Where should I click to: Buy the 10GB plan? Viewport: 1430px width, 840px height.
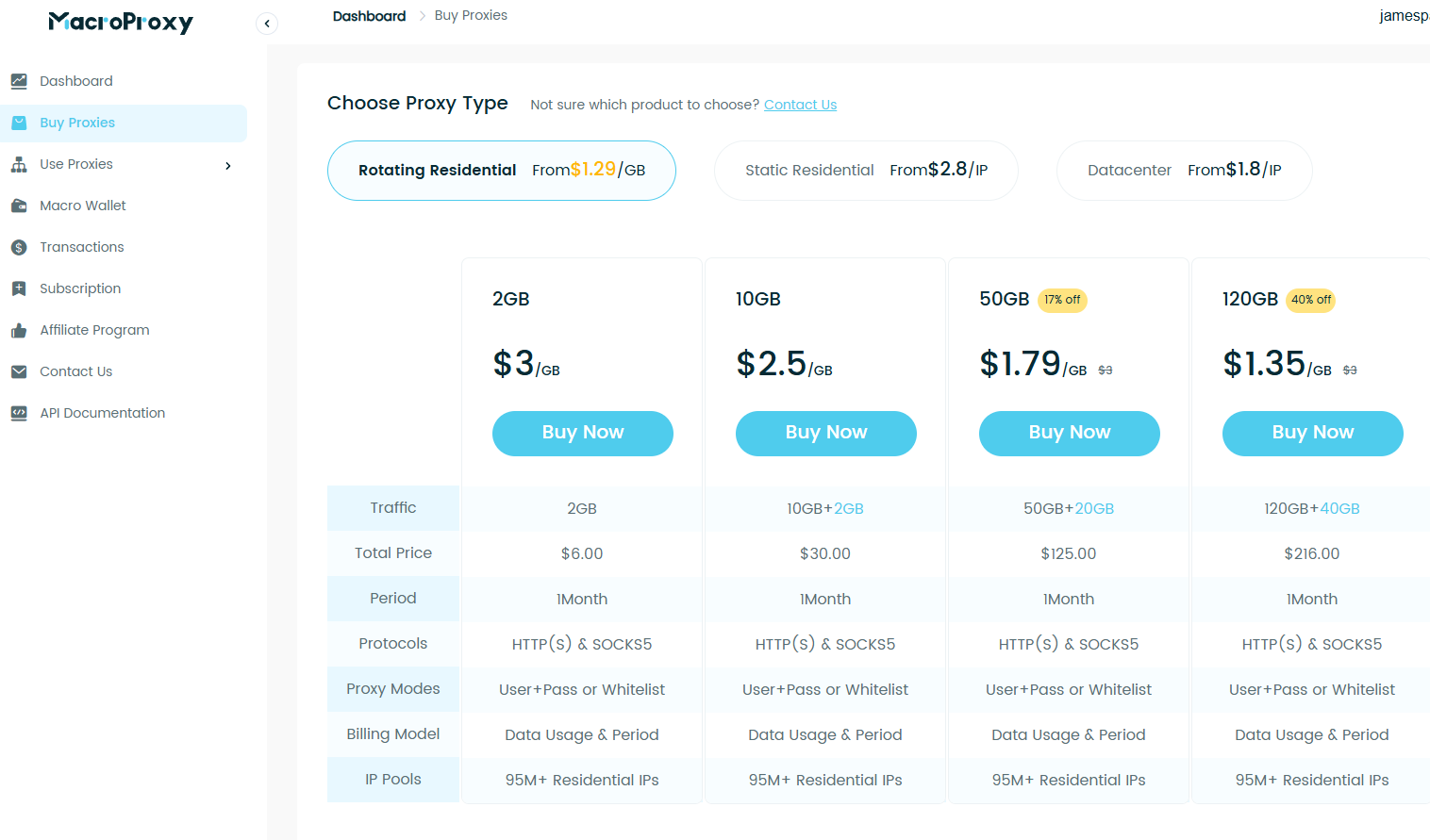pos(826,433)
